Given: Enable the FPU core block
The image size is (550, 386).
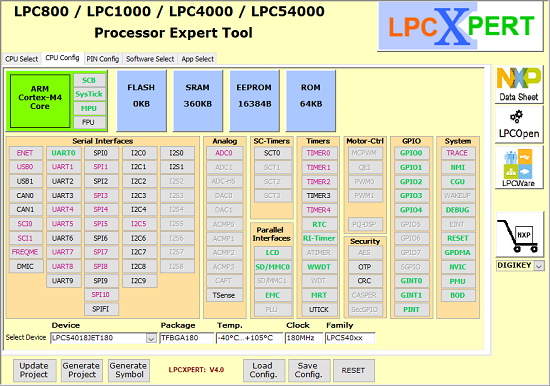Looking at the screenshot, I should click(89, 122).
